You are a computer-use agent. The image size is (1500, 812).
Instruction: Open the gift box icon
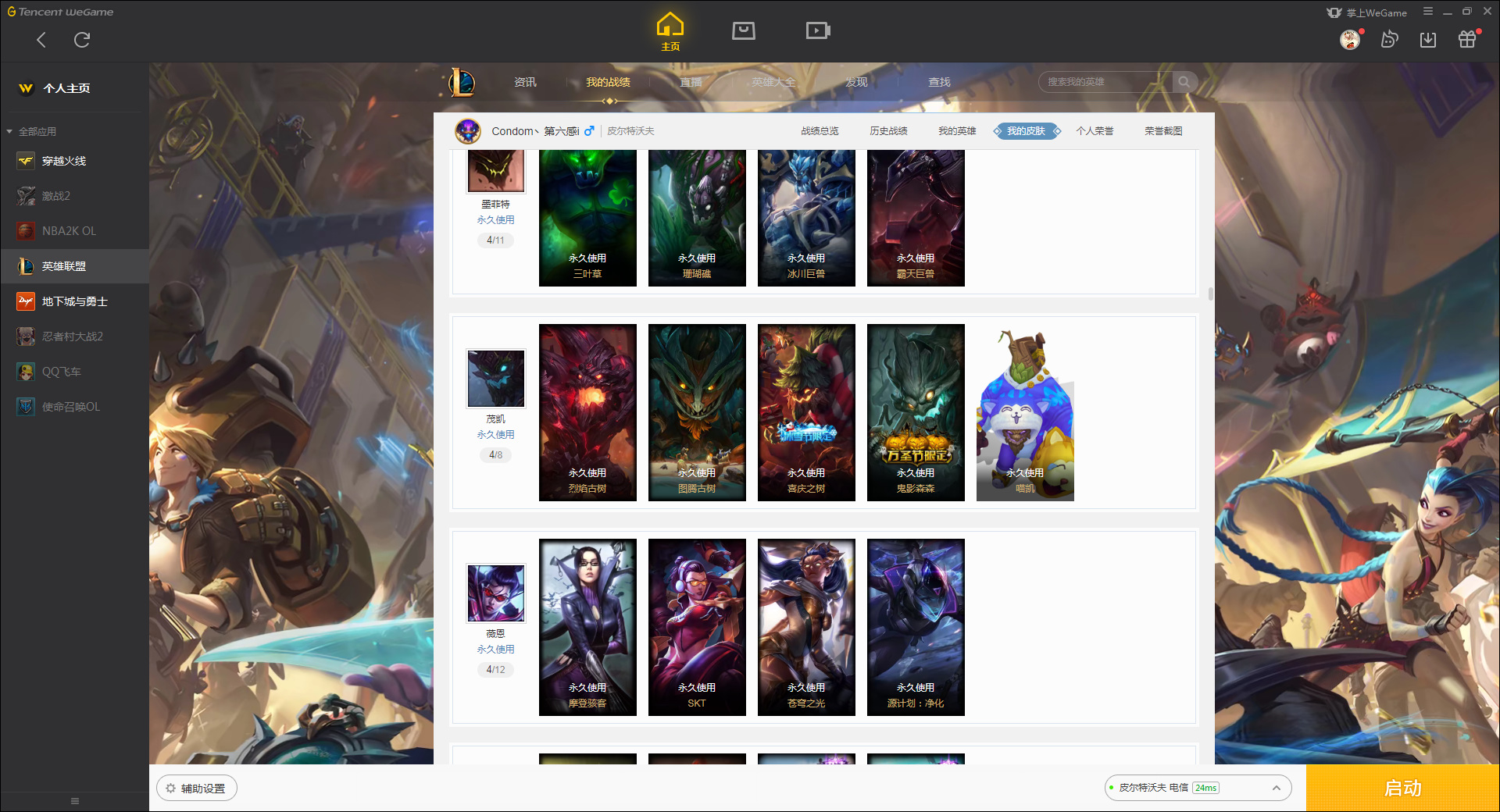point(1467,39)
